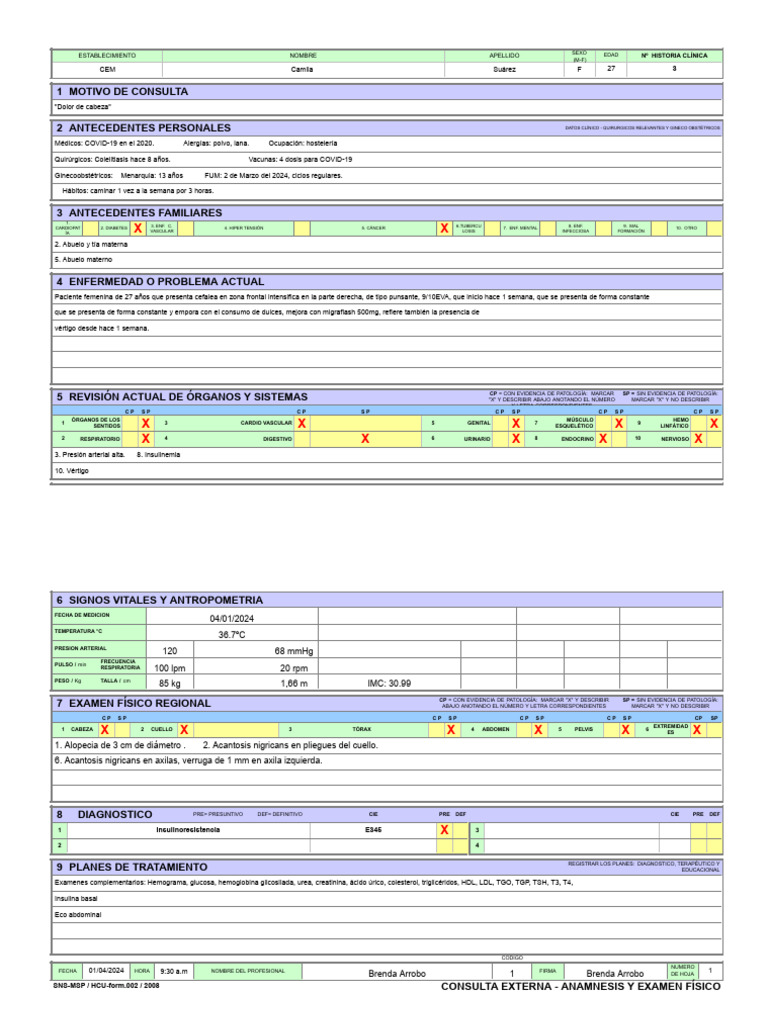This screenshot has width=768, height=1024.
Task: Toggle Hemo Linfático SP checkbox
Action: click(714, 423)
